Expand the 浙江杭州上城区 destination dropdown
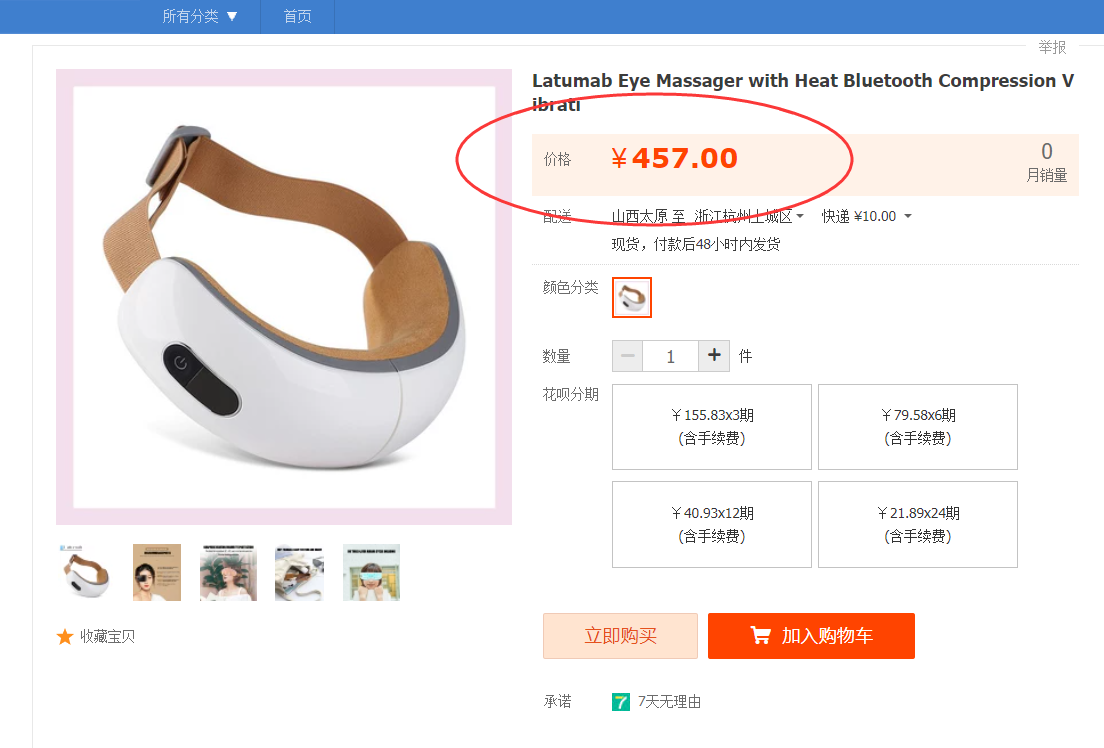The height and width of the screenshot is (748, 1104). [x=750, y=216]
